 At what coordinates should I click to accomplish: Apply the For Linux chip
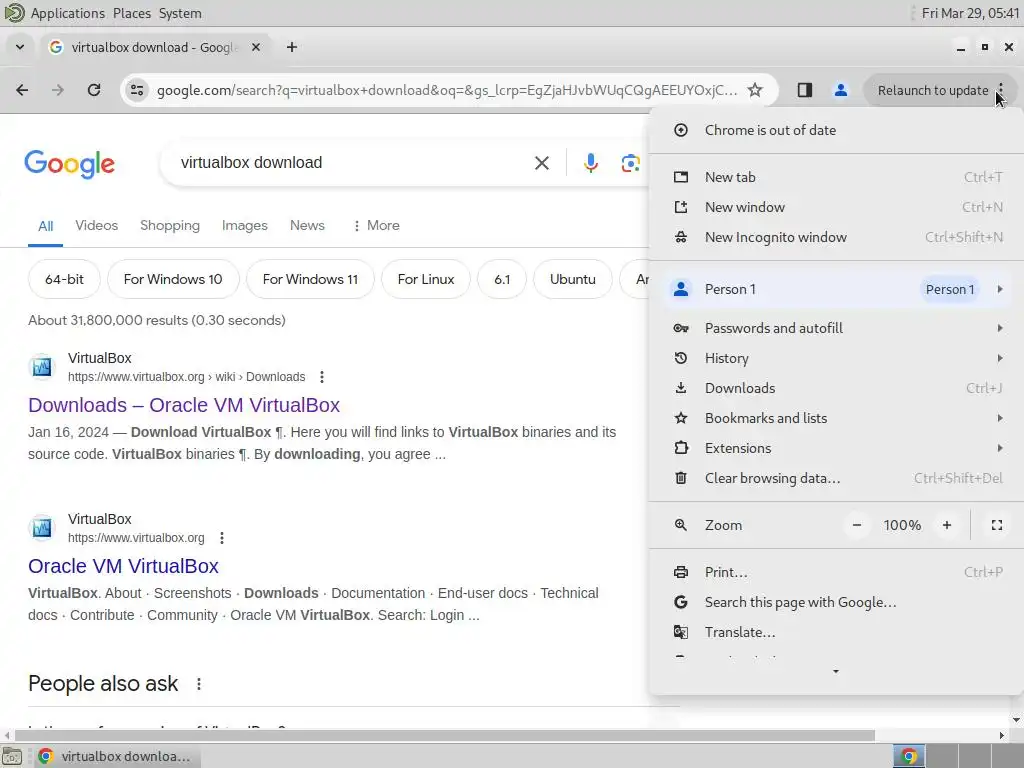426,279
